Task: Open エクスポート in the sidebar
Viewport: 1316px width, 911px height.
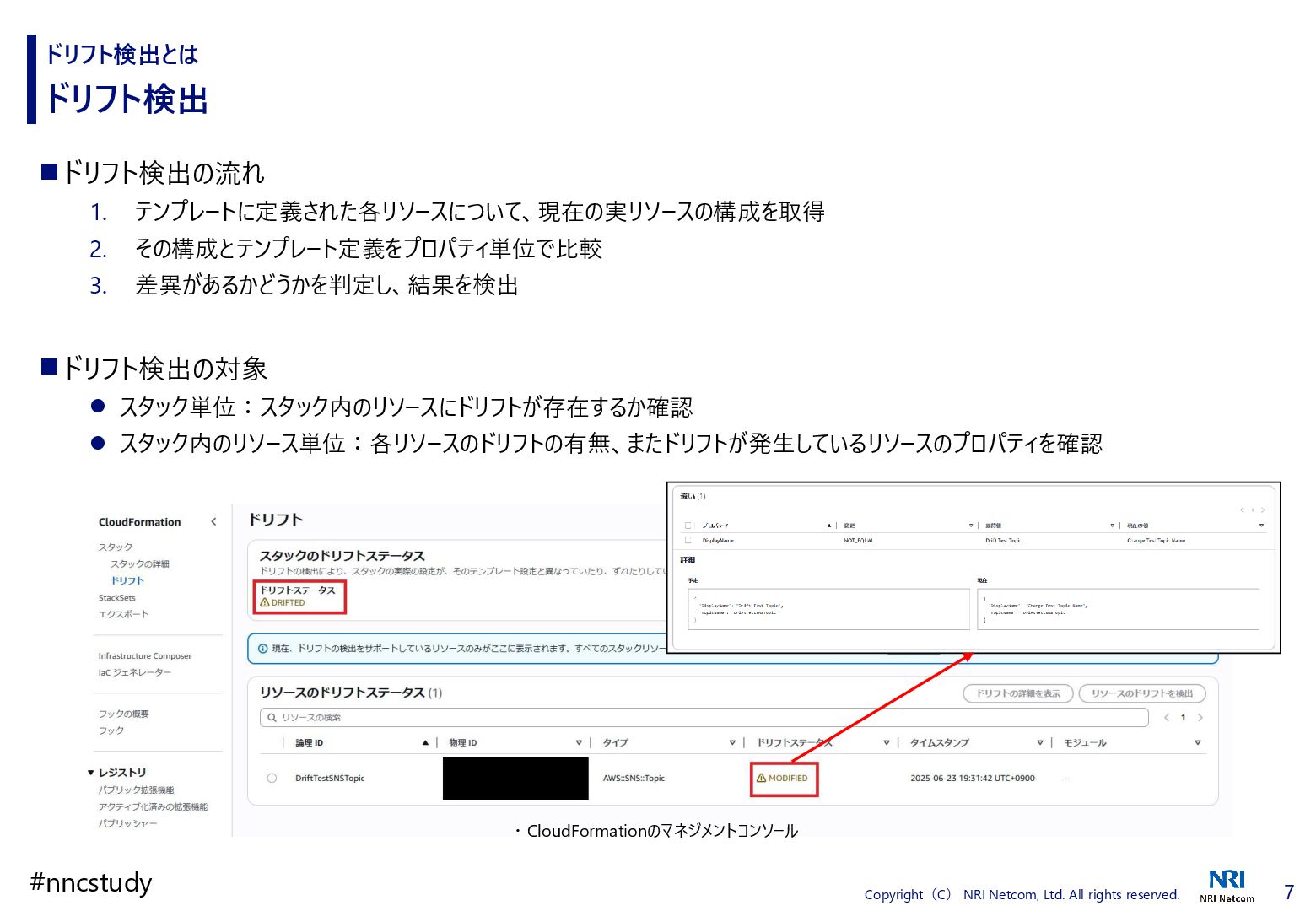Action: [x=123, y=615]
